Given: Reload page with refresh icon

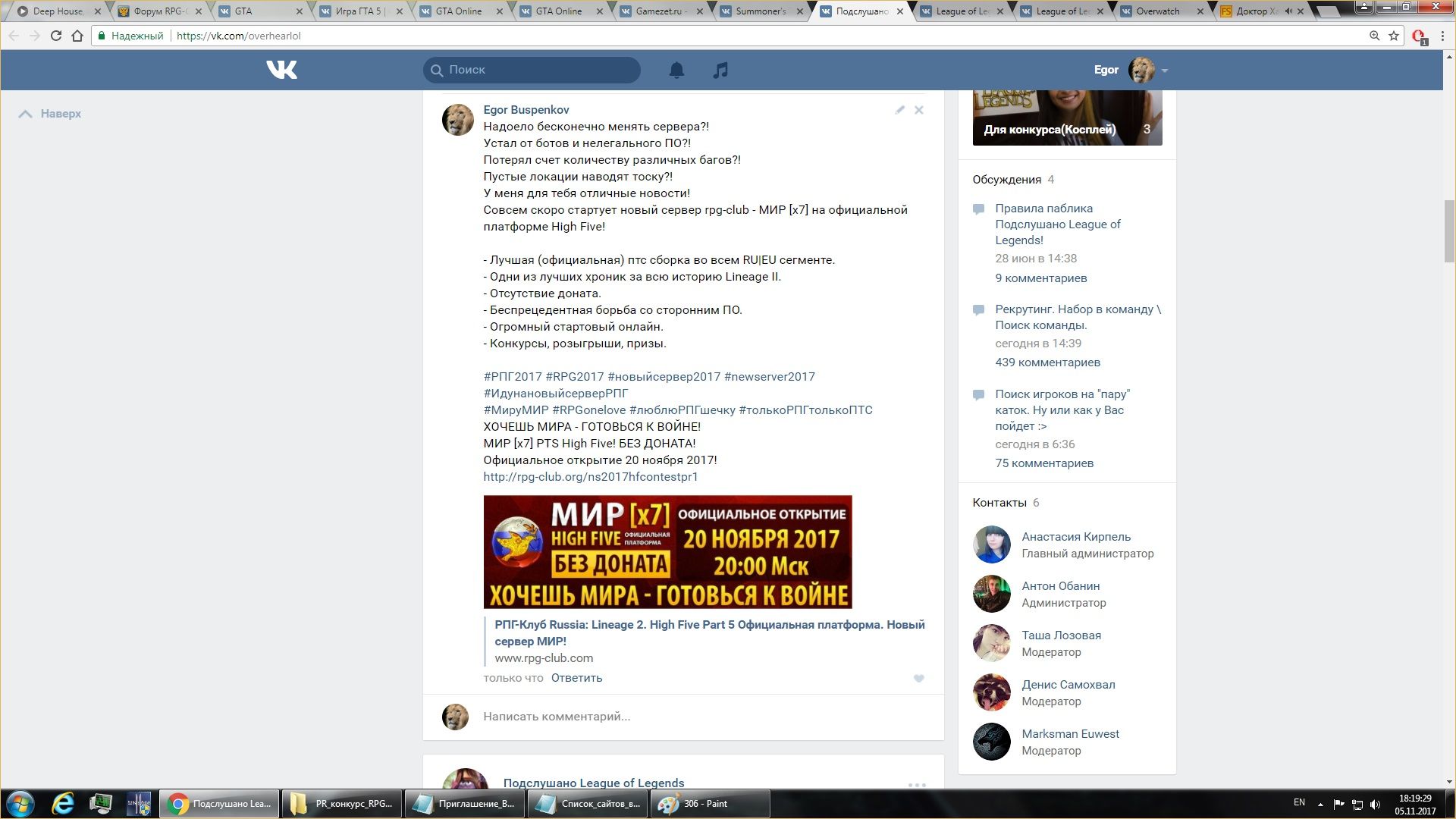Looking at the screenshot, I should tap(55, 36).
